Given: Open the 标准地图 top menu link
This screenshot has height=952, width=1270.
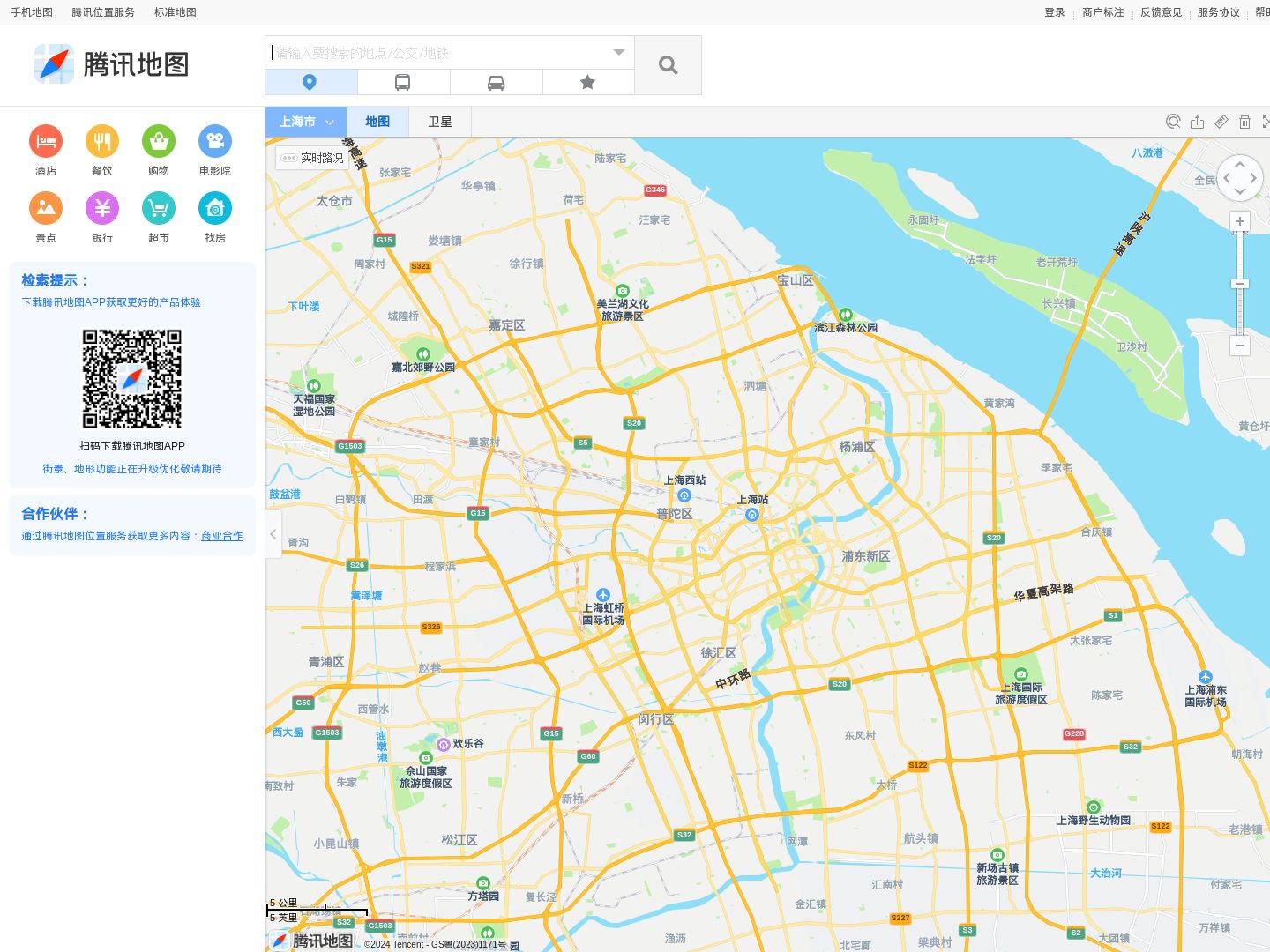Looking at the screenshot, I should point(176,12).
